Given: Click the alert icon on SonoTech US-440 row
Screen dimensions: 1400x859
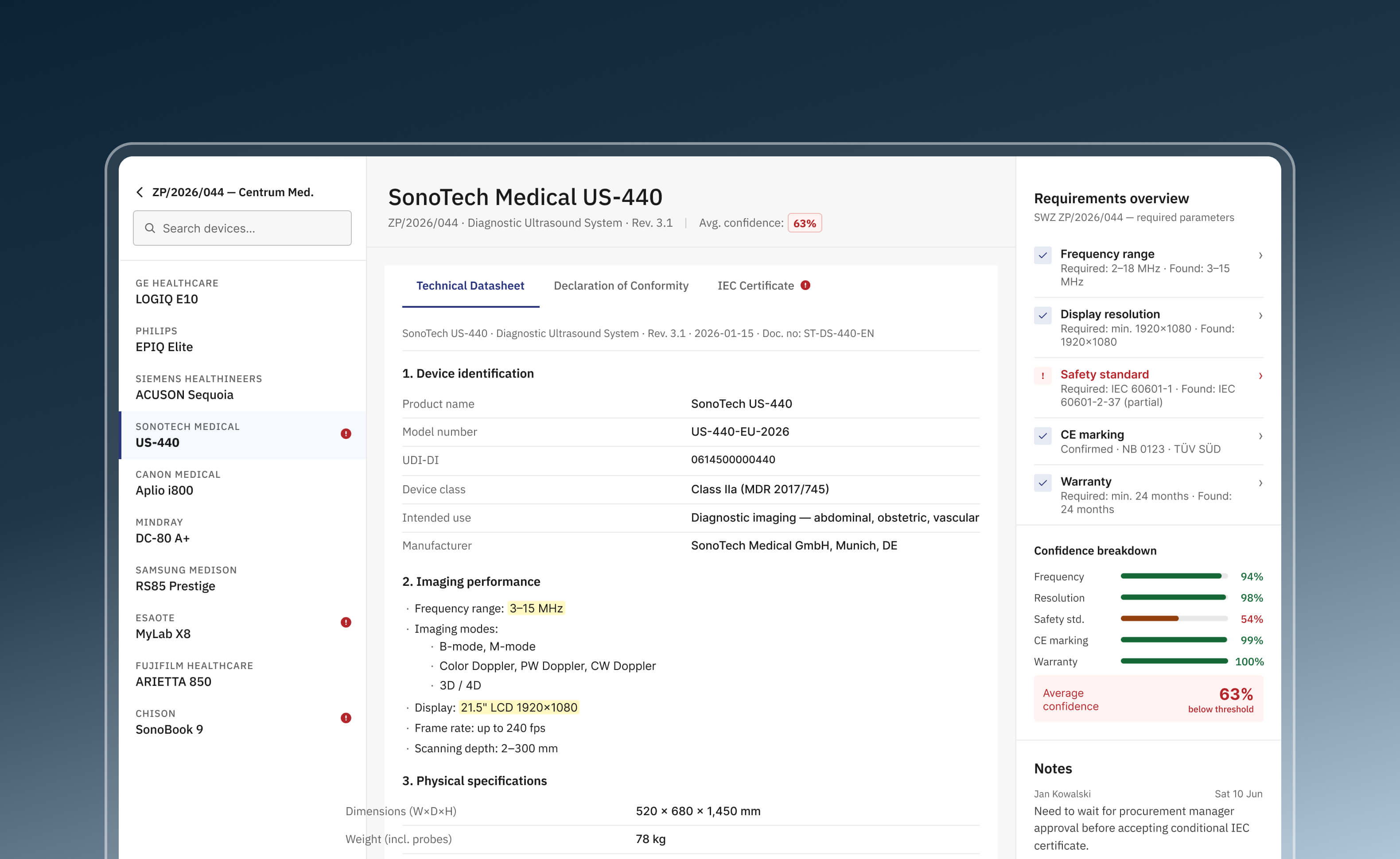Looking at the screenshot, I should [x=346, y=434].
